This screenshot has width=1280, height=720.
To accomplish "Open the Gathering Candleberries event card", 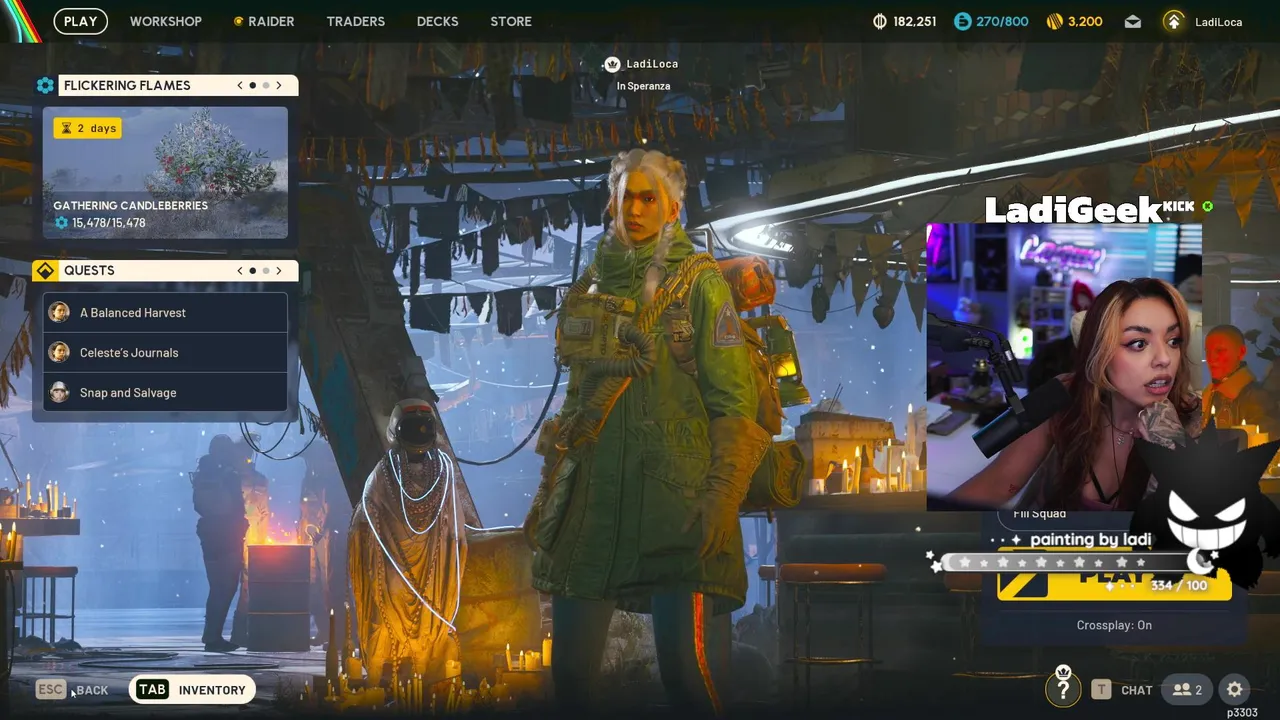I will [165, 172].
